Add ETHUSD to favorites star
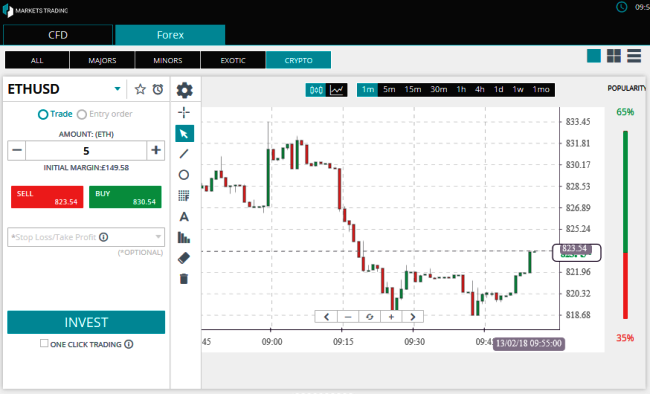The height and width of the screenshot is (394, 650). coord(140,89)
